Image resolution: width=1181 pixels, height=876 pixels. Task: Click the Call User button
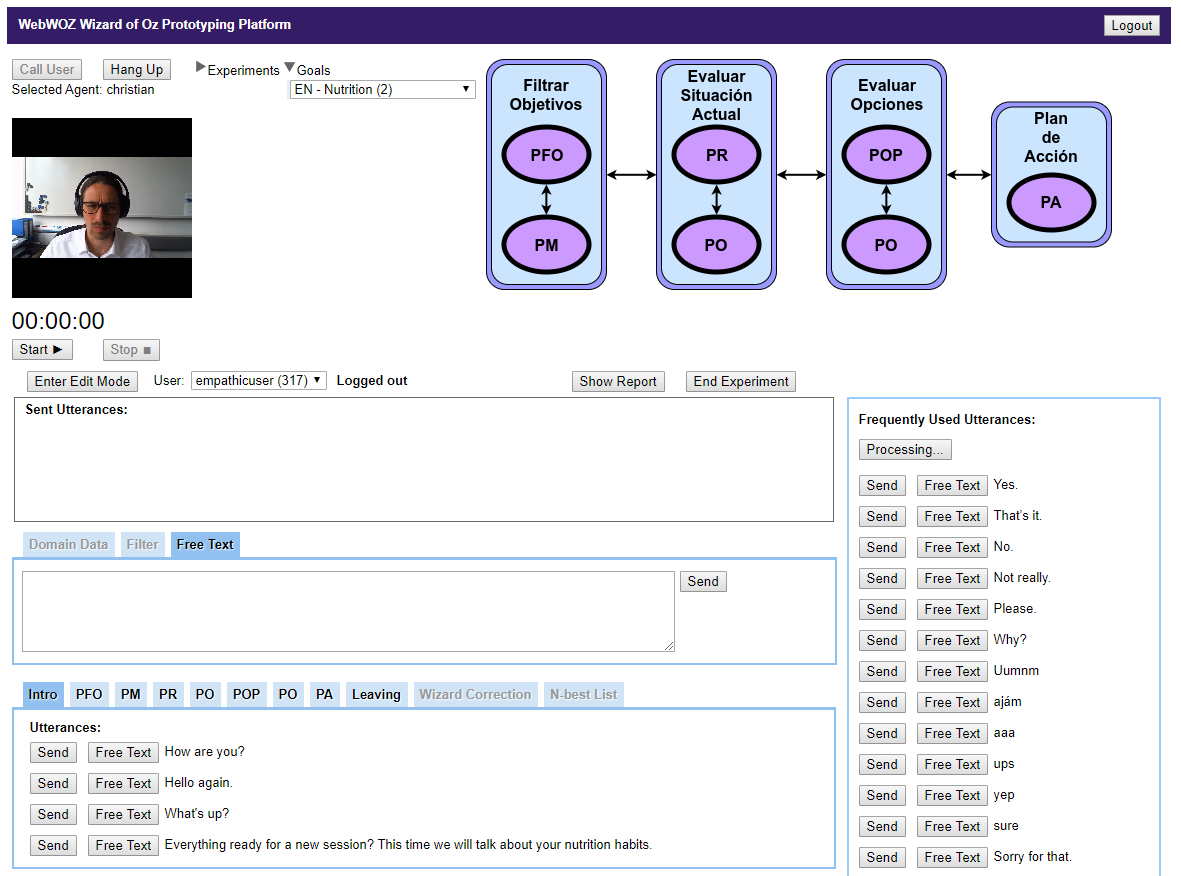pyautogui.click(x=47, y=69)
